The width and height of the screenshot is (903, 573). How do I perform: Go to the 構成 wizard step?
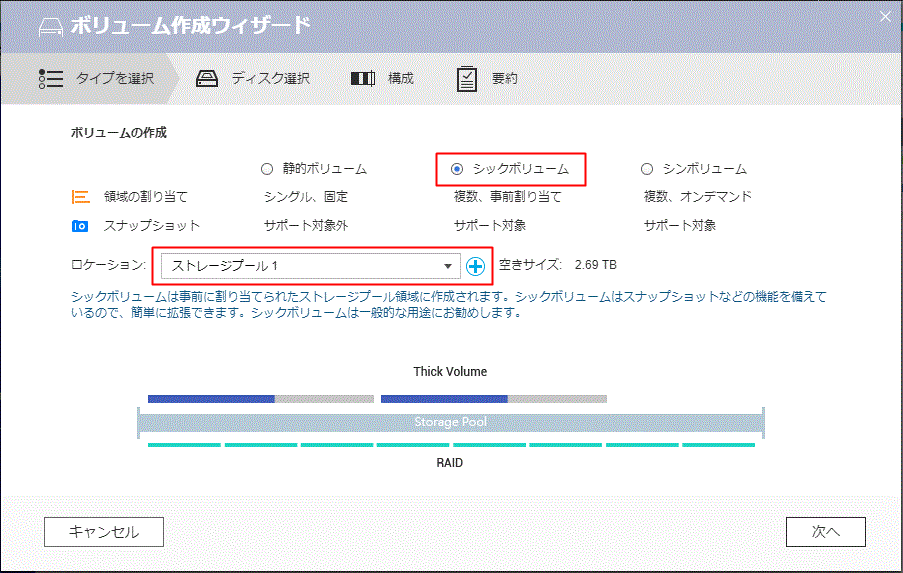coord(382,78)
